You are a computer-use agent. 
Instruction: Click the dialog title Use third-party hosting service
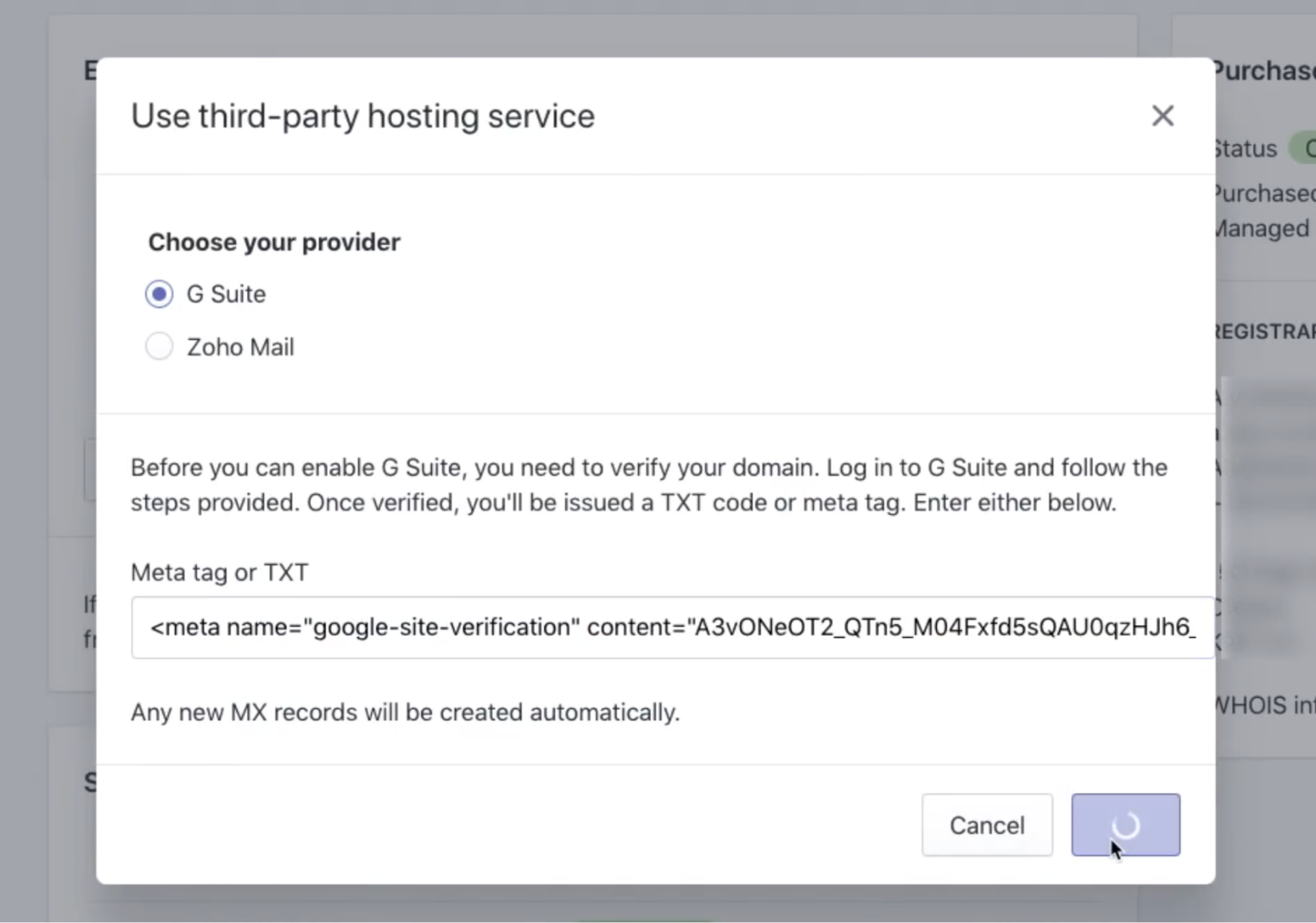(x=362, y=115)
